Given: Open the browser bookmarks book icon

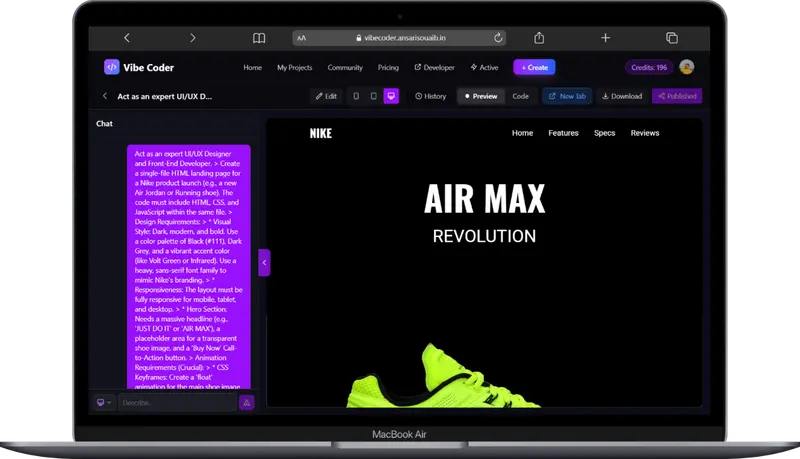Looking at the screenshot, I should tap(259, 38).
